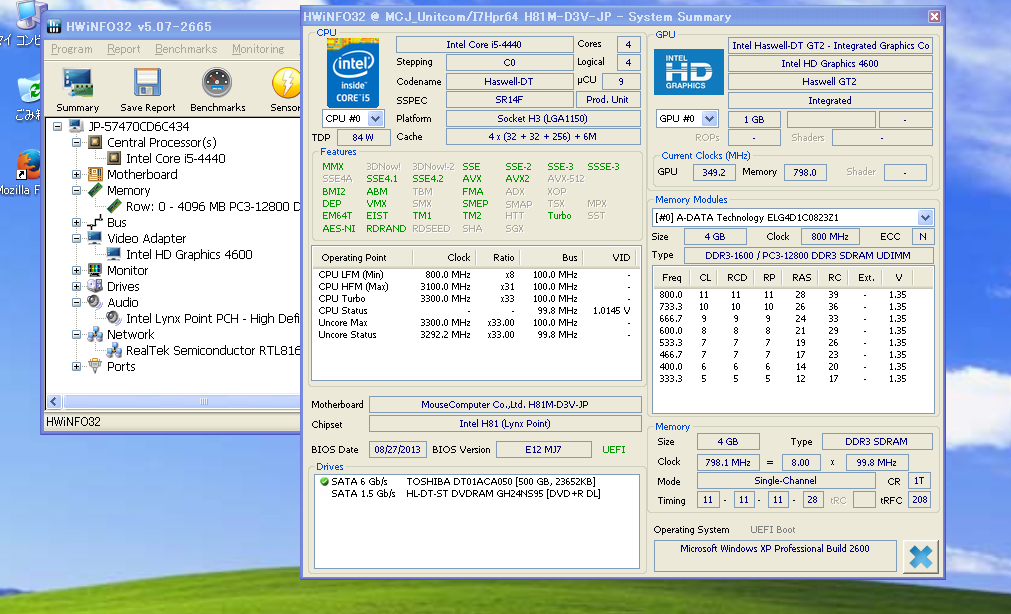Select the RealTek Semiconductor network adapter

tap(212, 350)
